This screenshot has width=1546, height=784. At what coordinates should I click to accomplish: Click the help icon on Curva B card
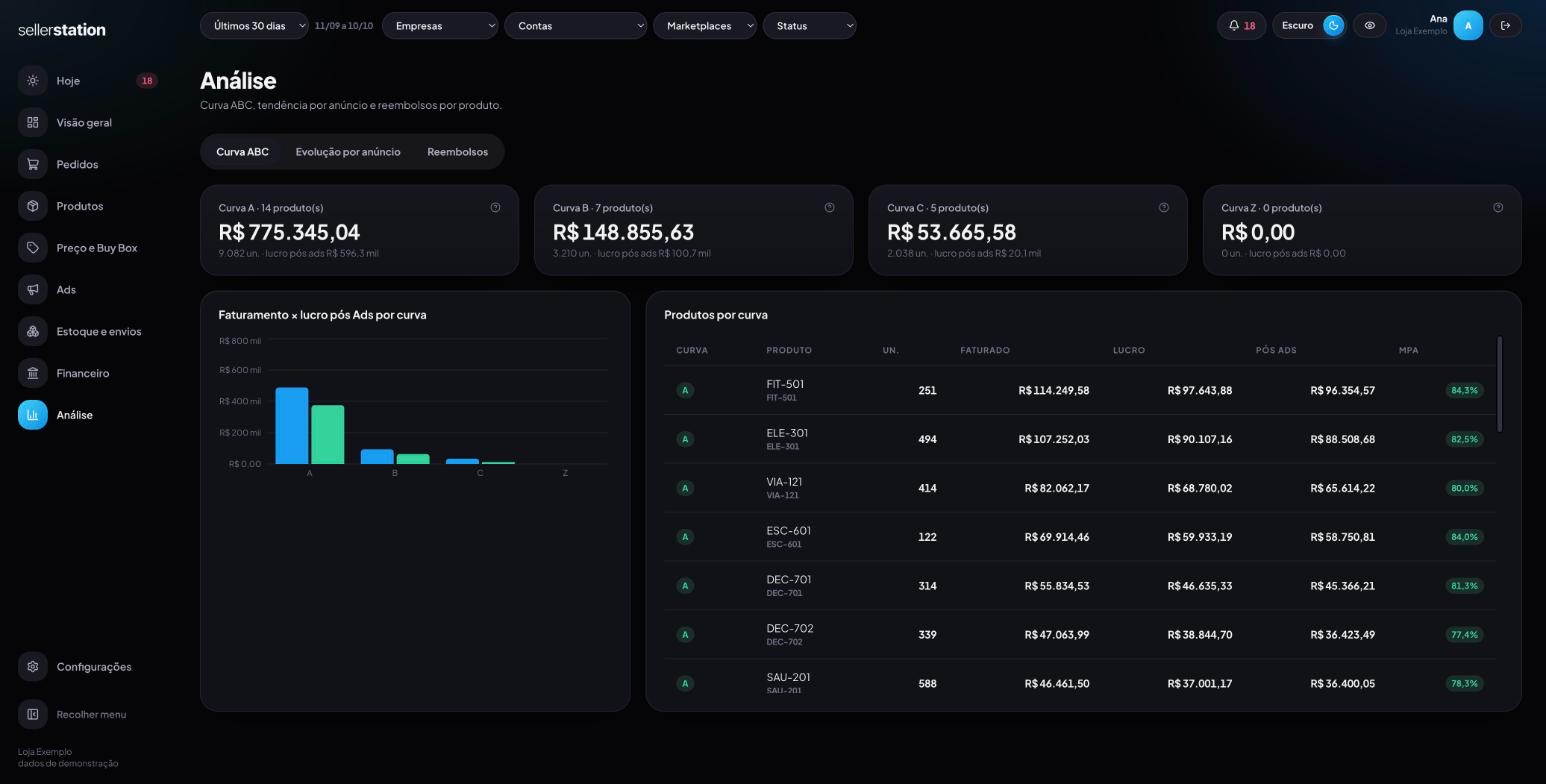(829, 208)
